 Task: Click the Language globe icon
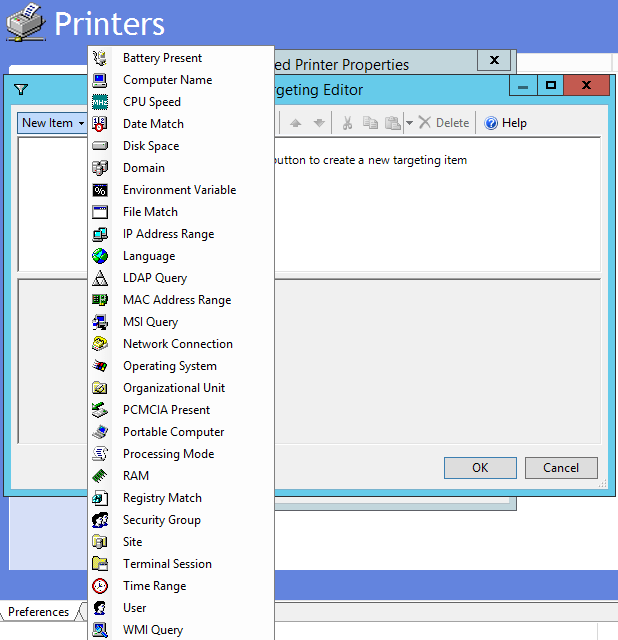(x=100, y=256)
